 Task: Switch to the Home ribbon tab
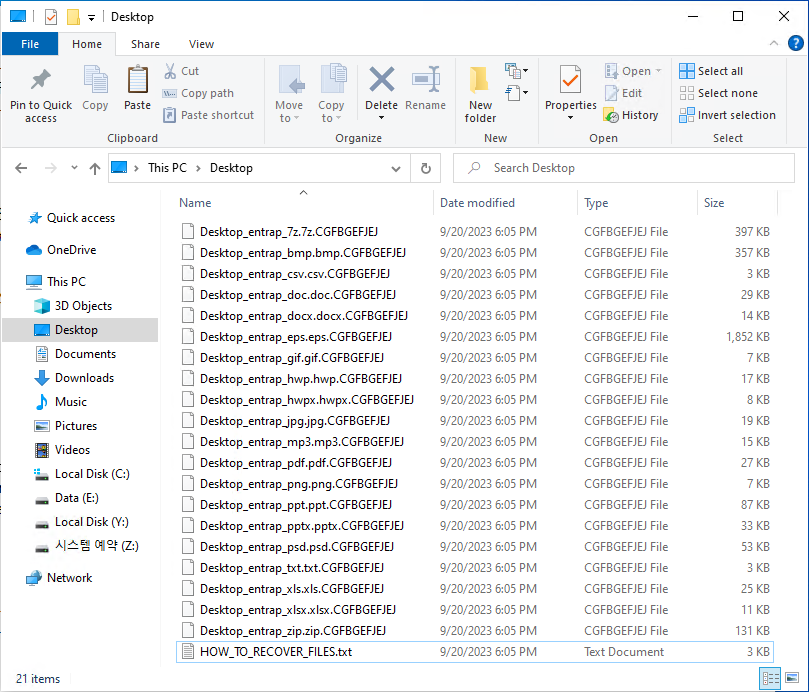click(x=87, y=44)
